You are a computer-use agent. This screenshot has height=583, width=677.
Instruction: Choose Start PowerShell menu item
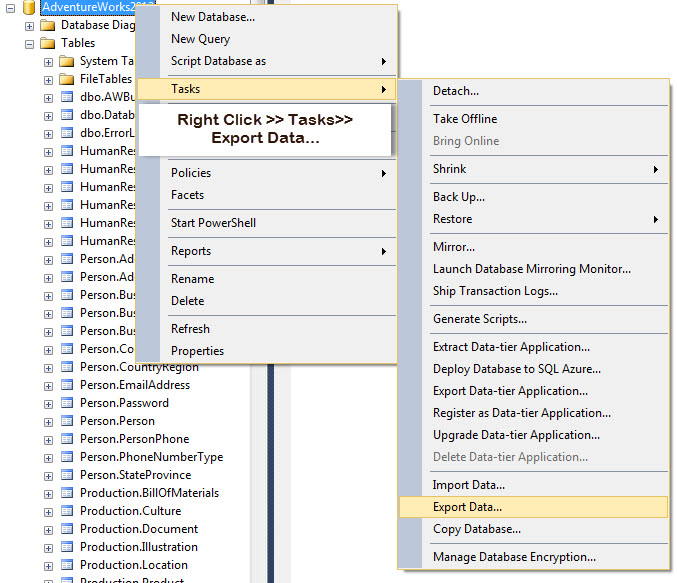[x=266, y=223]
